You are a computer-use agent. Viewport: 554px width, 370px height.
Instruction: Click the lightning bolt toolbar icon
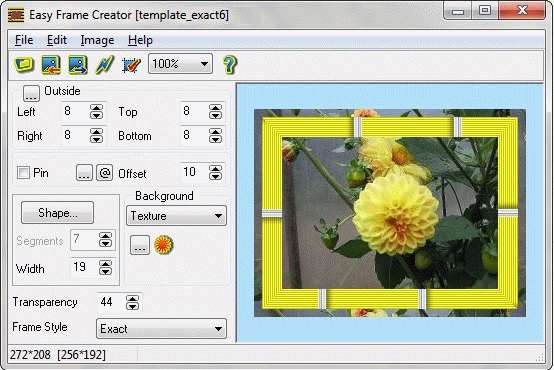coord(105,65)
